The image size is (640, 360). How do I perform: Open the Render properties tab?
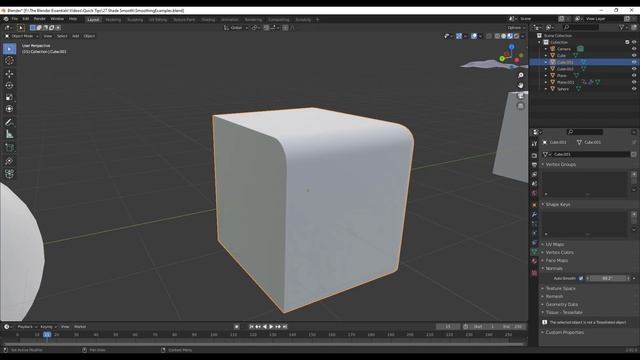click(534, 156)
